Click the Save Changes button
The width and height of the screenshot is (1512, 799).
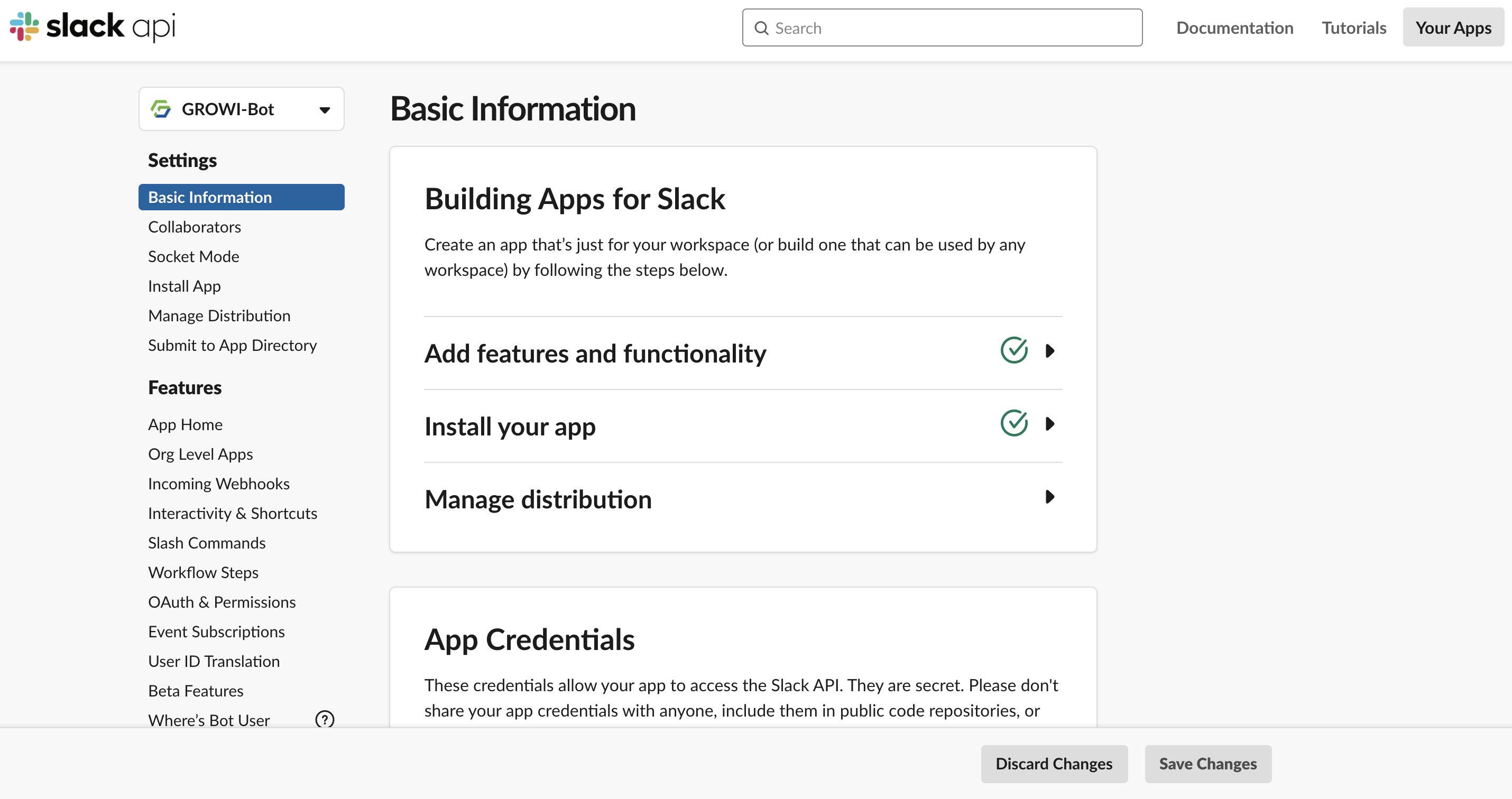(1207, 764)
